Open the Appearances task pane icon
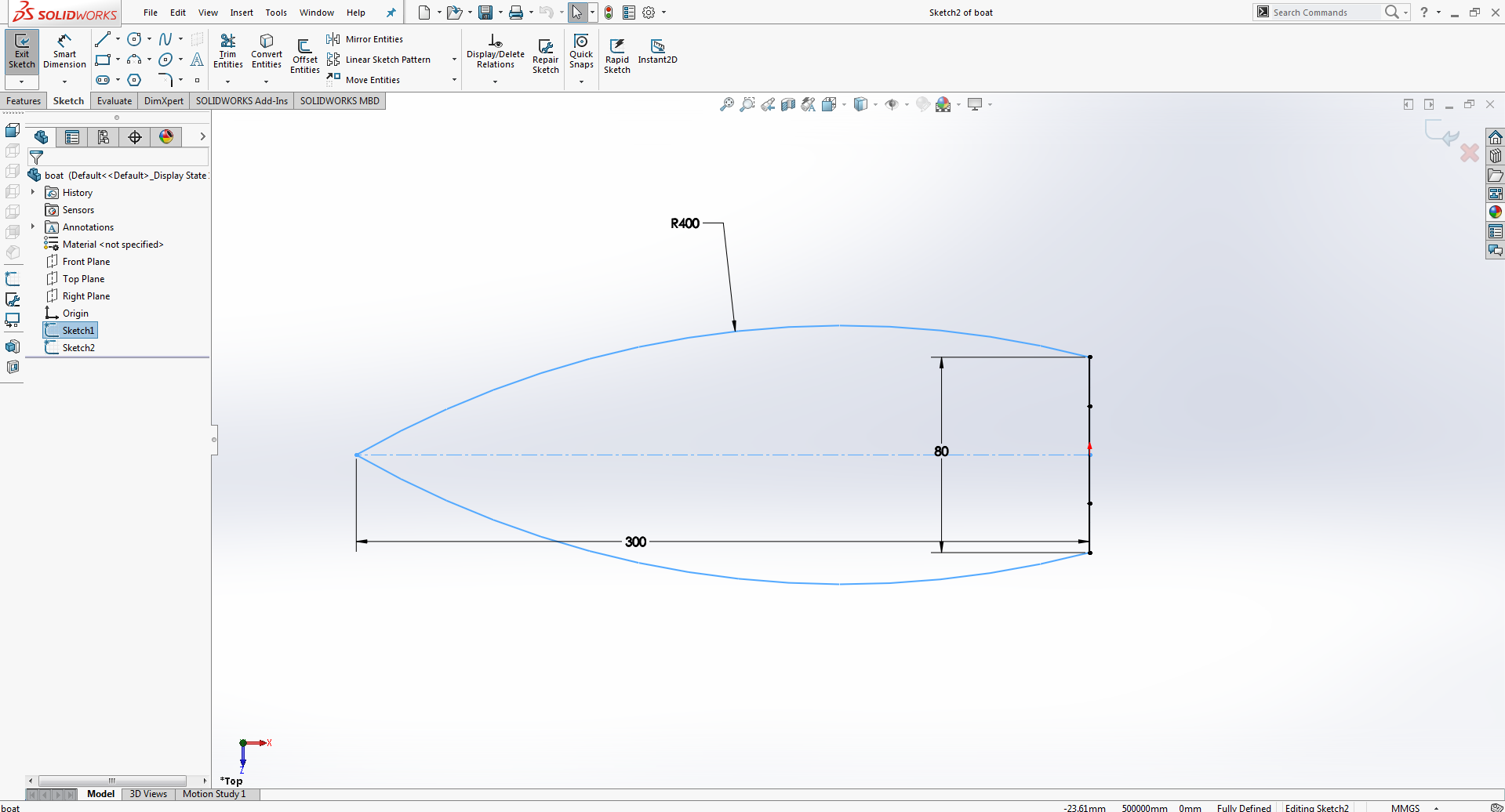The height and width of the screenshot is (812, 1505). pyautogui.click(x=1496, y=212)
